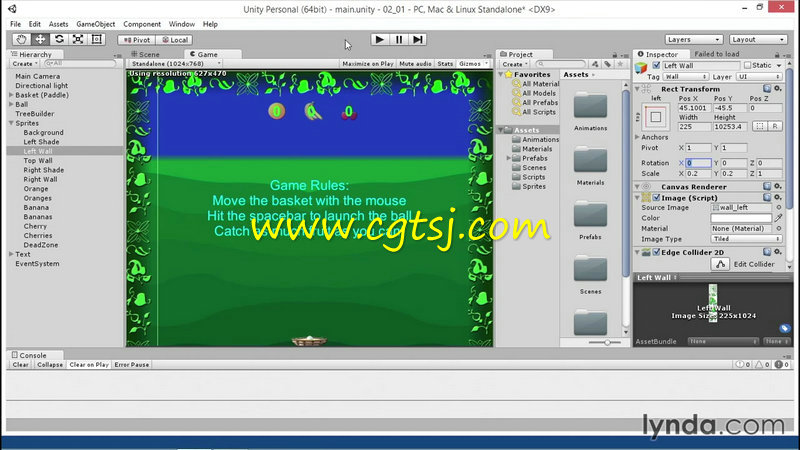Click search by type icon in Project
The image size is (800, 450).
[x=595, y=64]
